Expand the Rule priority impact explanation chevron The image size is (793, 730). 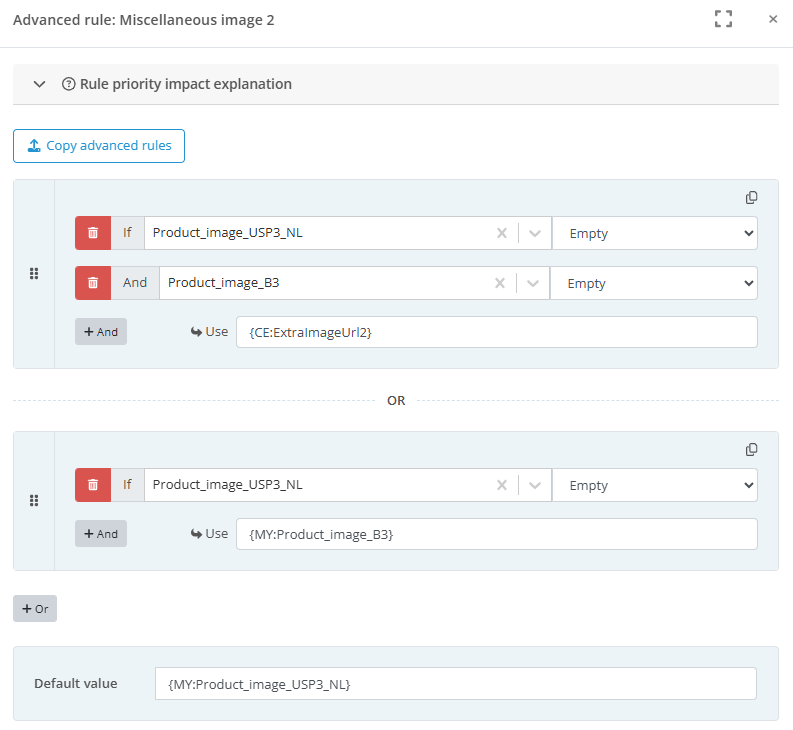tap(39, 84)
